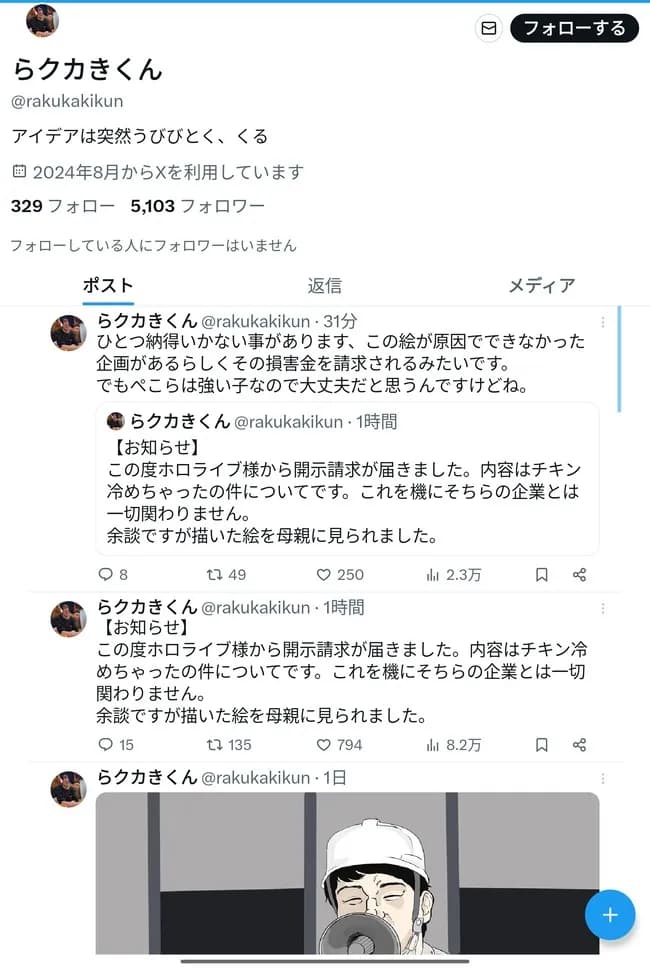The width and height of the screenshot is (650, 969).
Task: Open the message envelope icon
Action: pyautogui.click(x=489, y=28)
